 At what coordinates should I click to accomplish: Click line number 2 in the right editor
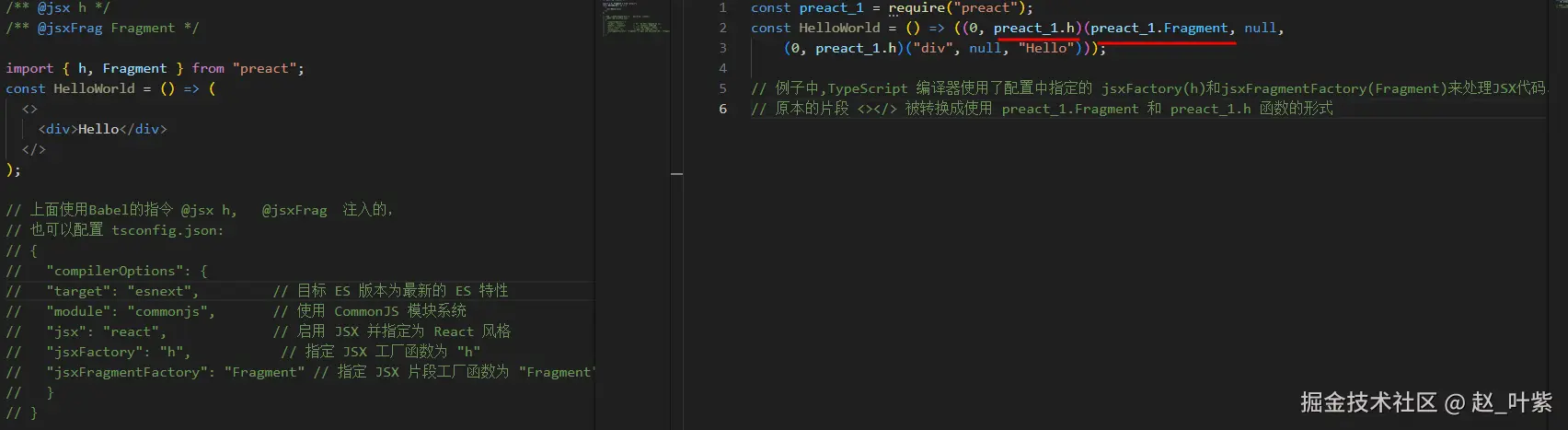click(722, 28)
